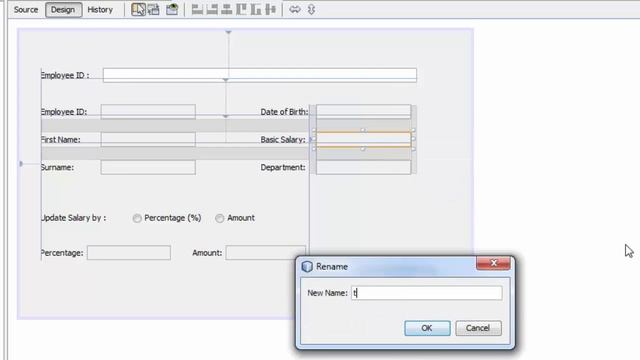
Task: Toggle horizontal resizability arrow icon
Action: pos(295,9)
